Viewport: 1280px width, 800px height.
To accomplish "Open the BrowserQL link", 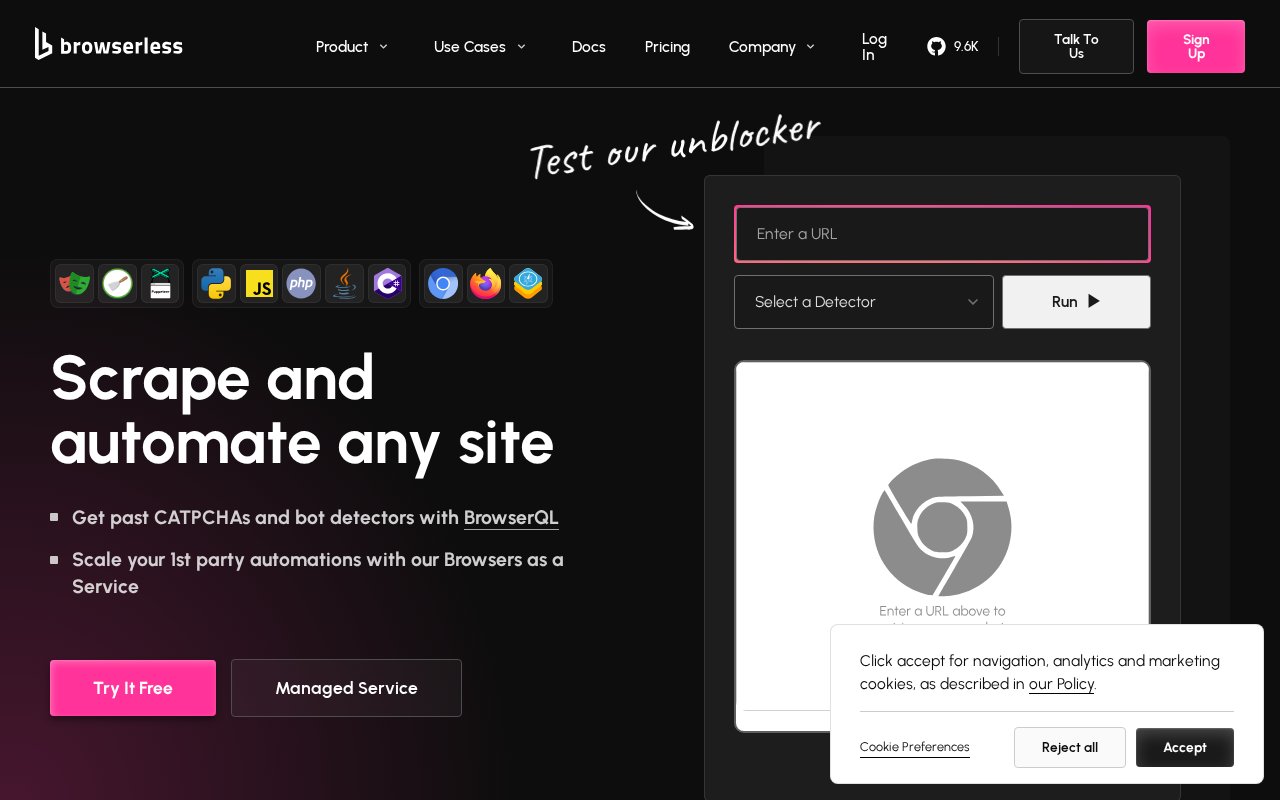I will [x=511, y=518].
